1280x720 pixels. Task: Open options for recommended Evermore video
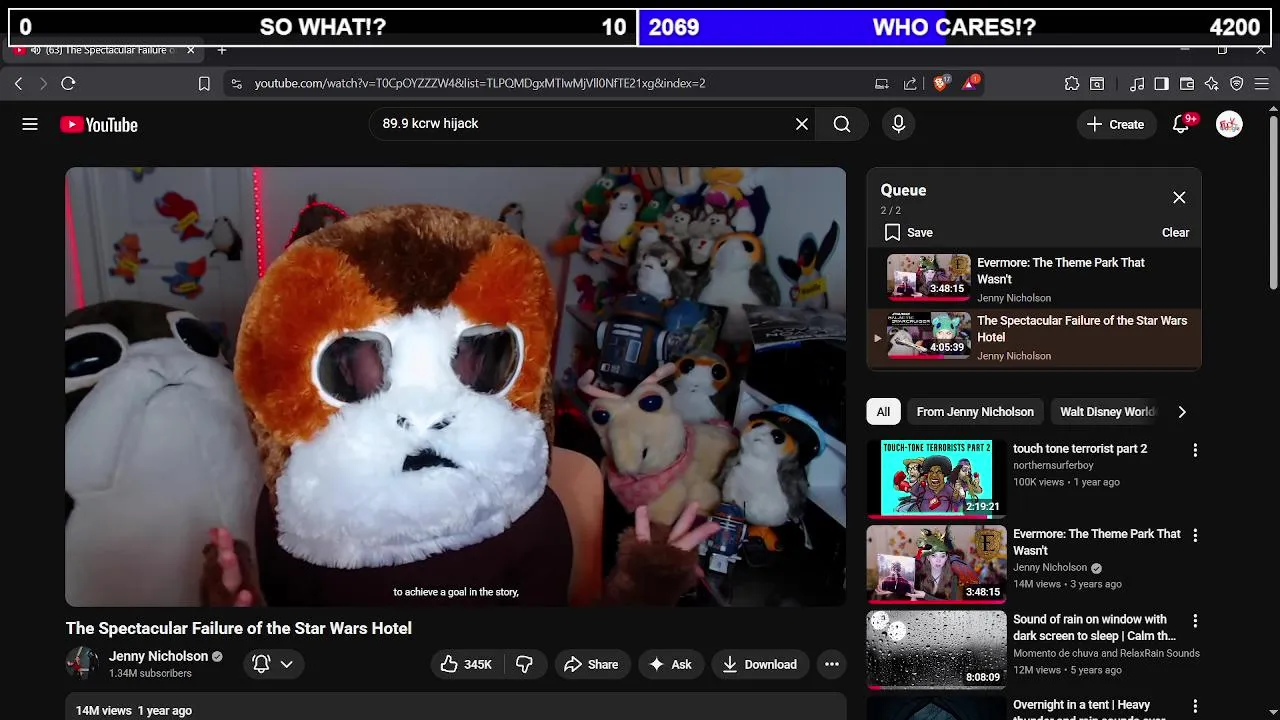pyautogui.click(x=1195, y=536)
